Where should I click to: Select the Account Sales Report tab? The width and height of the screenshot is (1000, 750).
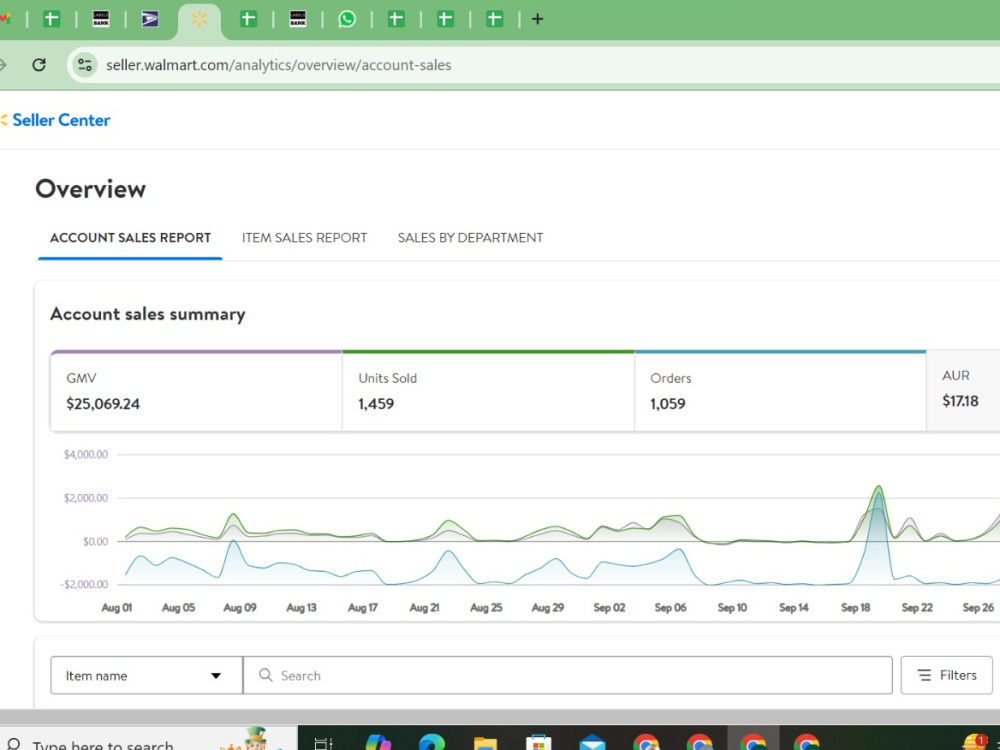(130, 238)
